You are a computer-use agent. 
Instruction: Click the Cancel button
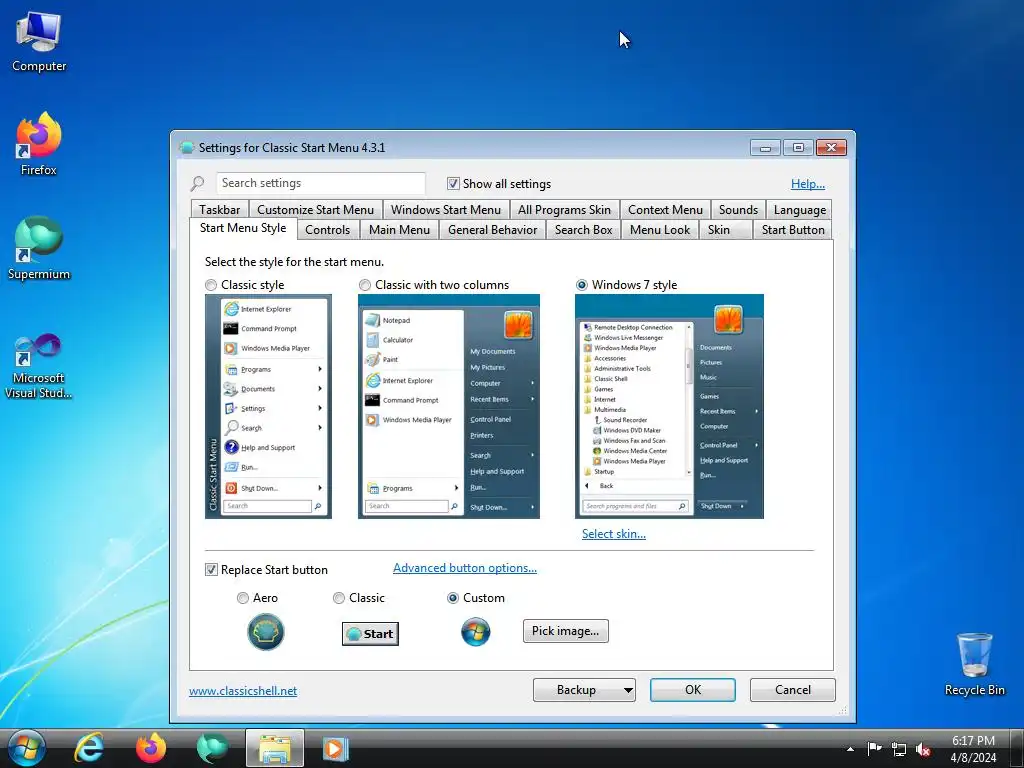[792, 690]
